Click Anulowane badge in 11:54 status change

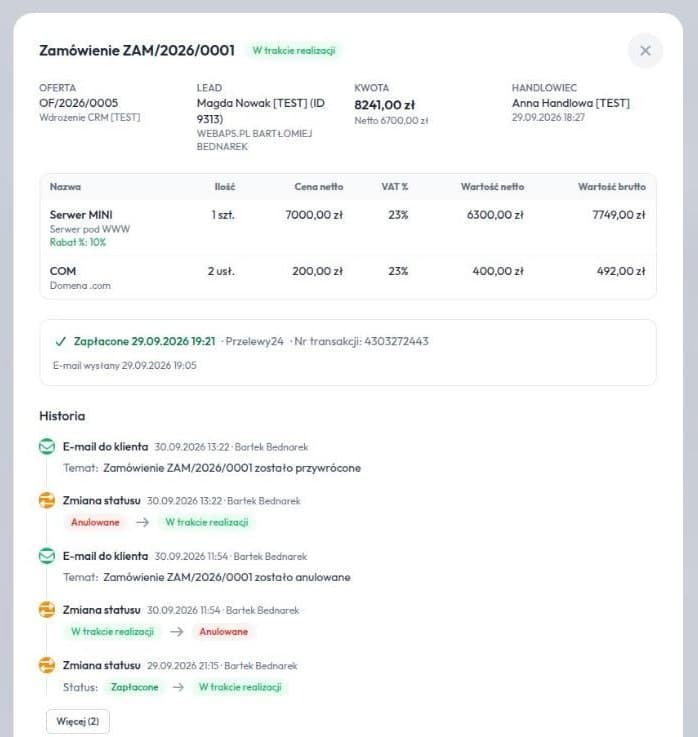point(223,632)
